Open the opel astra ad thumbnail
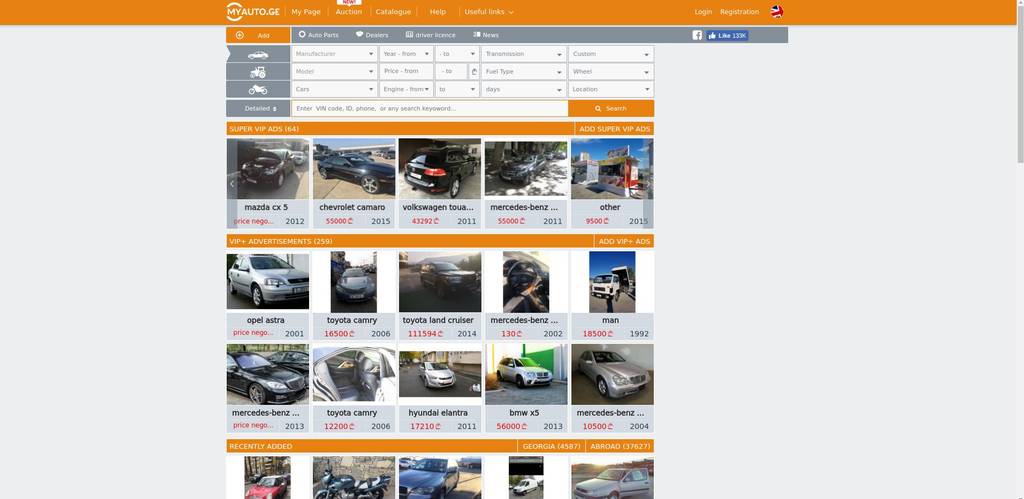Viewport: 1024px width, 499px height. click(268, 280)
